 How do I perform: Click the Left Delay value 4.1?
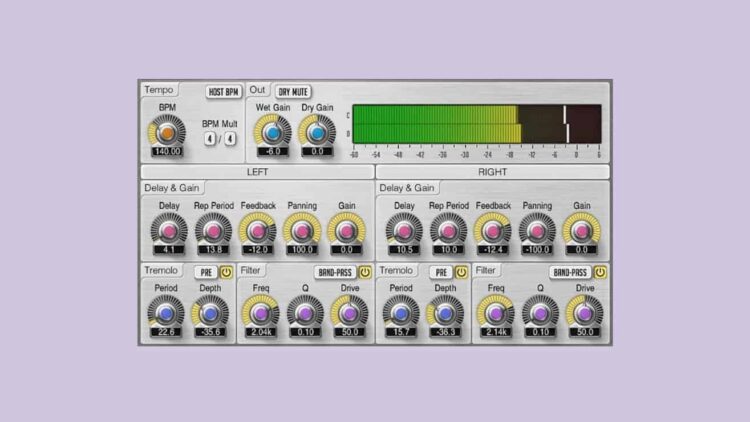169,250
